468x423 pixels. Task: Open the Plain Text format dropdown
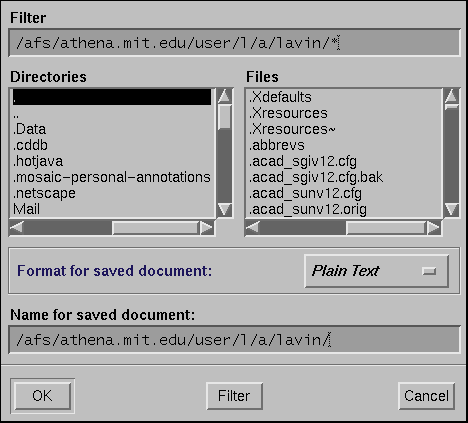[x=376, y=271]
